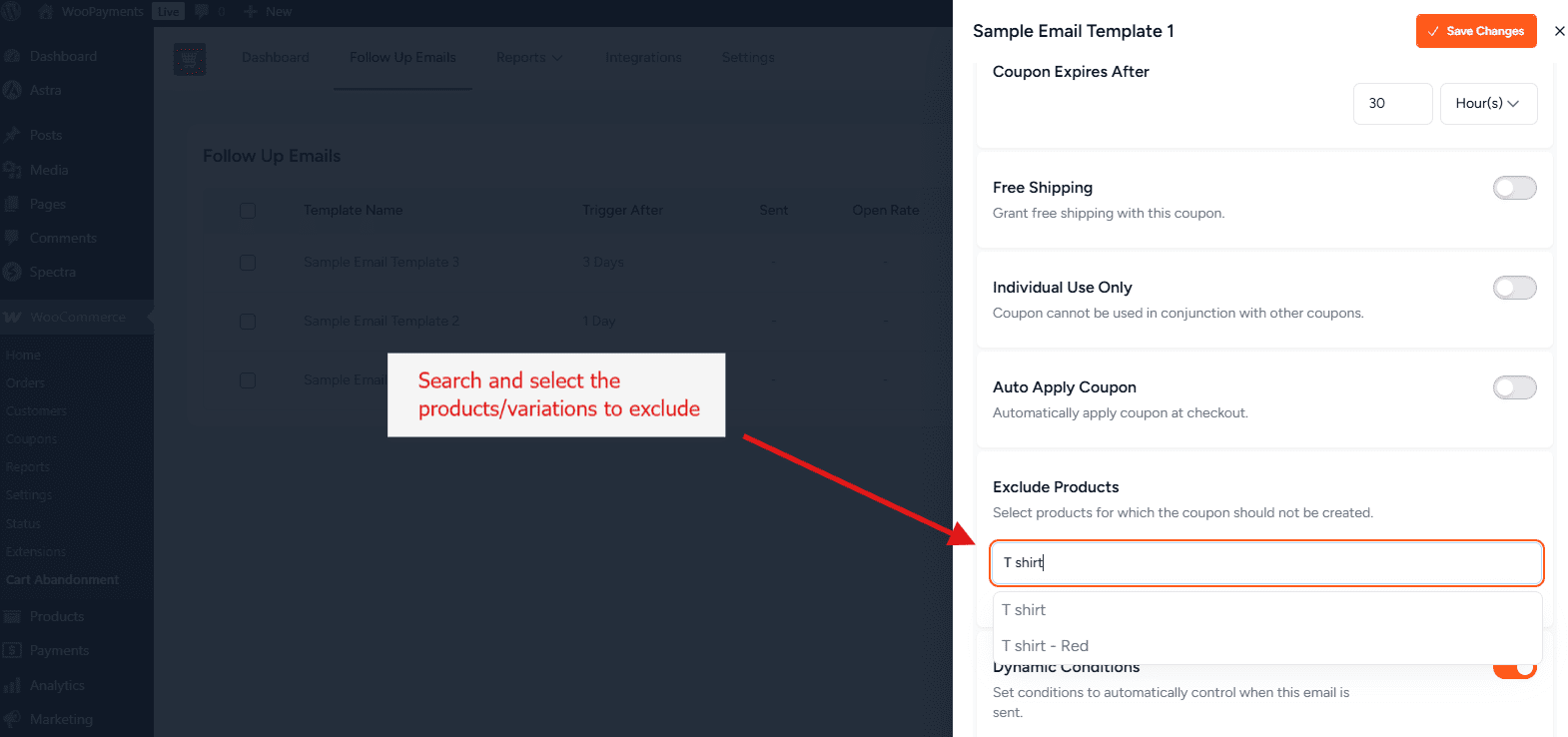Click the Dashboard gauge icon in sidebar
The image size is (1568, 737).
pos(12,57)
